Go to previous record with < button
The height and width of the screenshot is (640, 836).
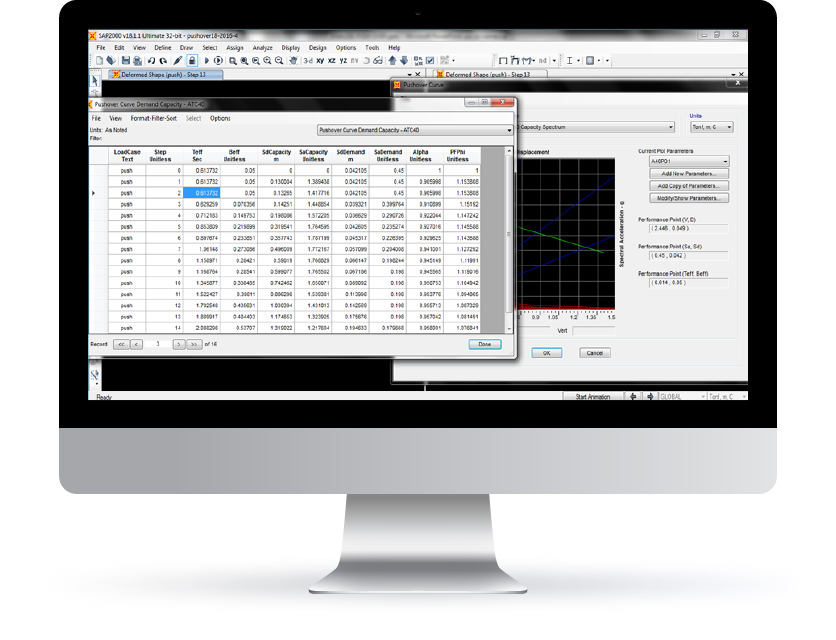click(136, 344)
